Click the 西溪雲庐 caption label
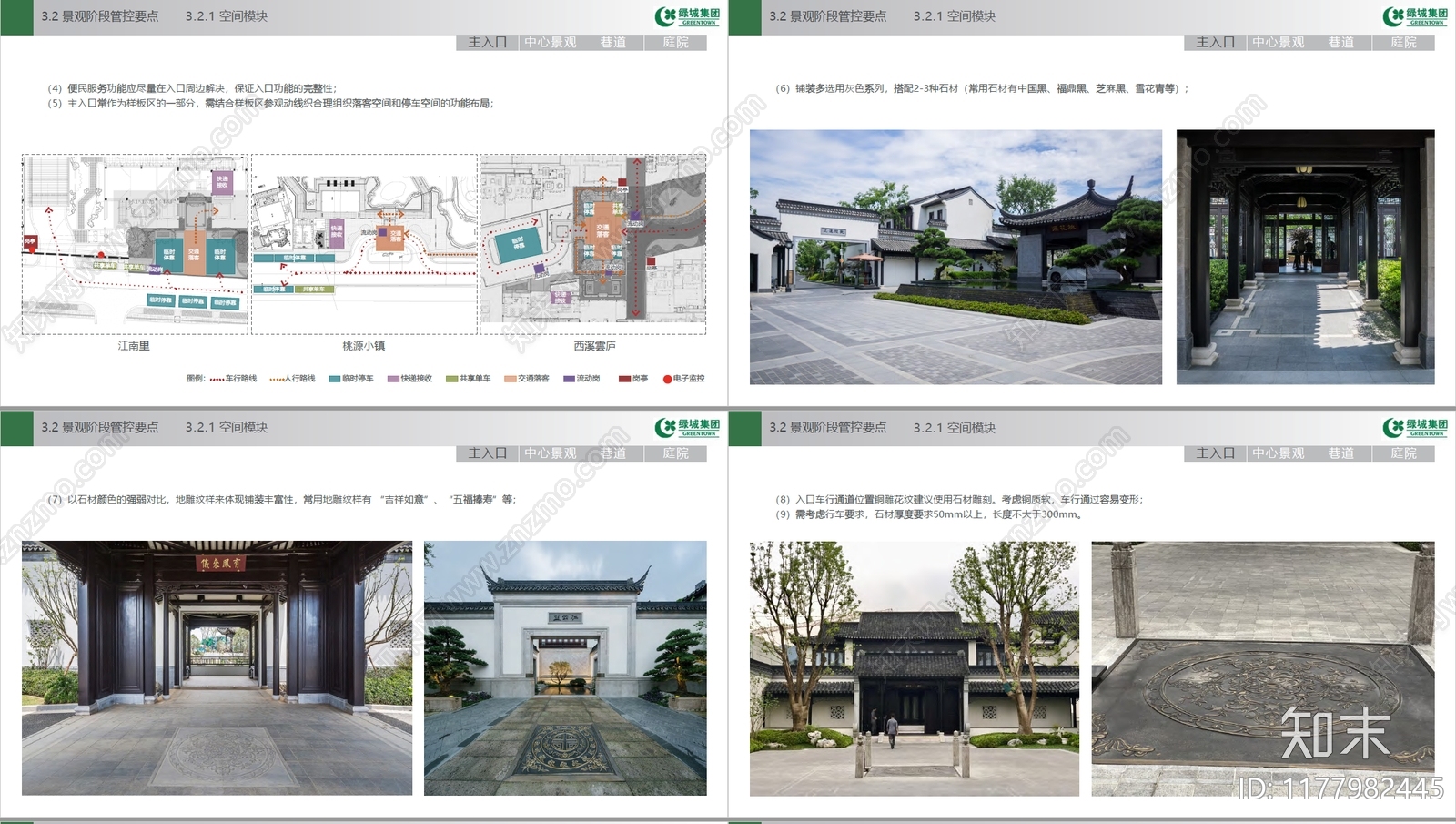Screen dimensions: 1456x824 point(594,346)
